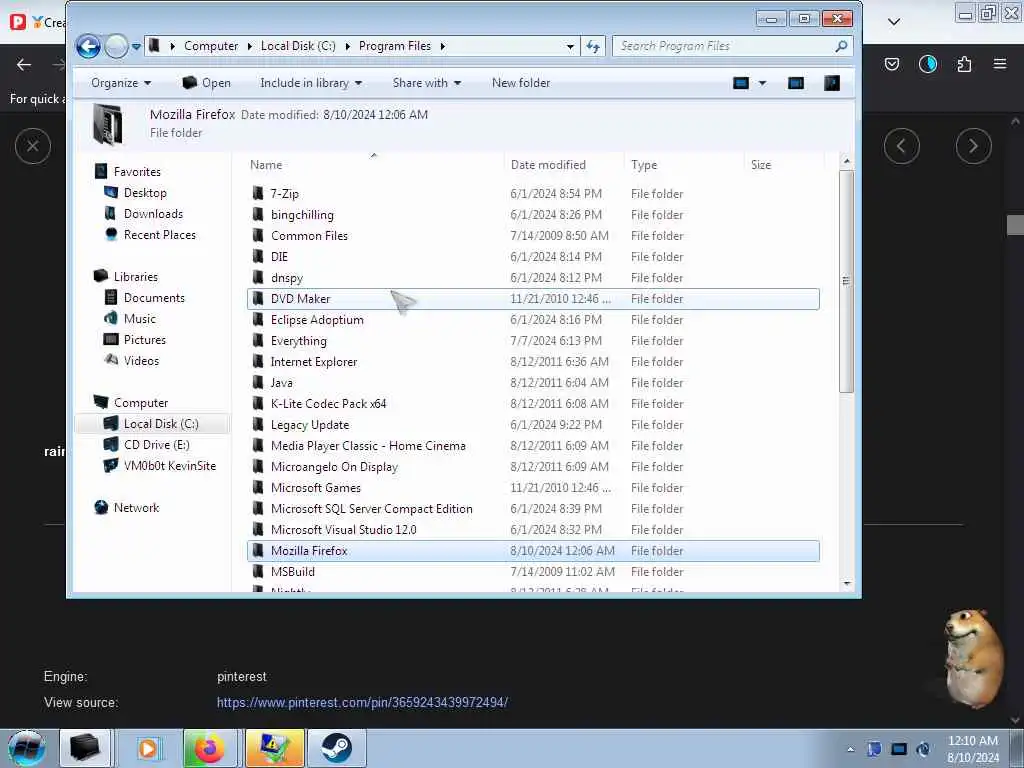Open recent locations dropdown arrow near Back button
Viewport: 1024px width, 768px height.
[136, 46]
